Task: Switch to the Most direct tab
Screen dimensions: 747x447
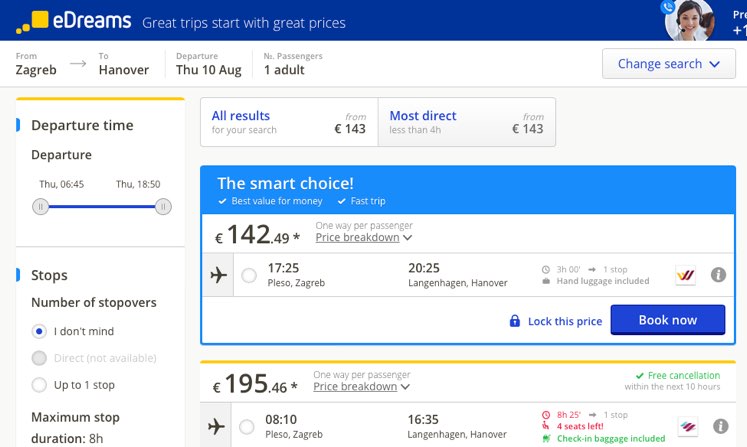Action: [467, 122]
